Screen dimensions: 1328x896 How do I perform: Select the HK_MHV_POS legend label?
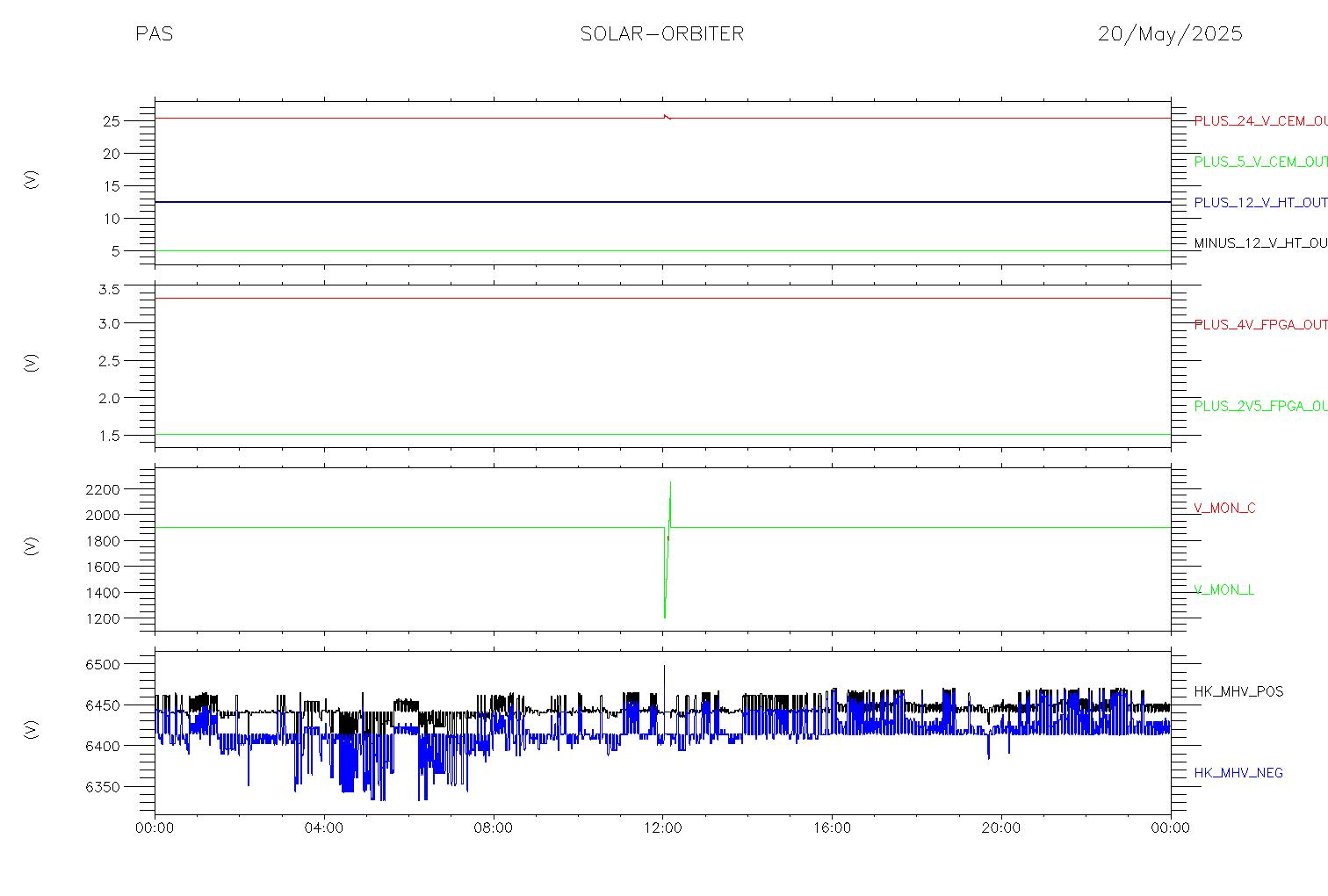click(x=1238, y=692)
